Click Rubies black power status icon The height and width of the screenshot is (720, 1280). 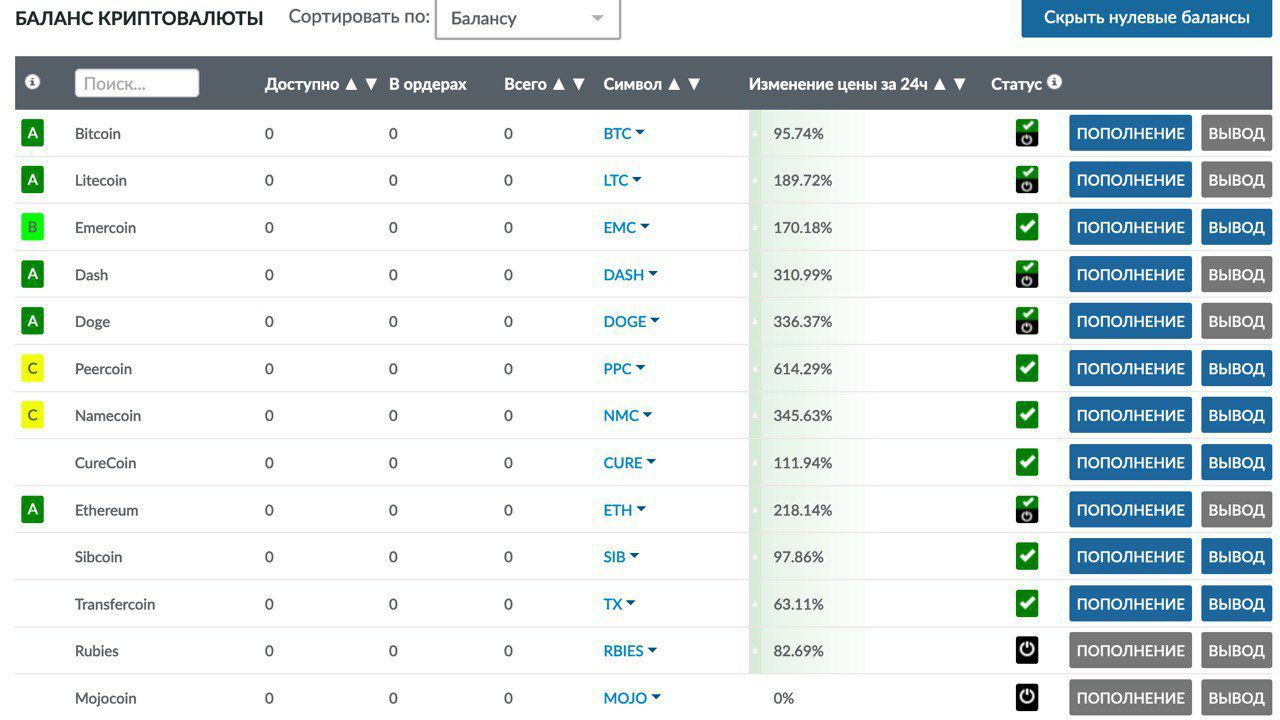pyautogui.click(x=1027, y=650)
